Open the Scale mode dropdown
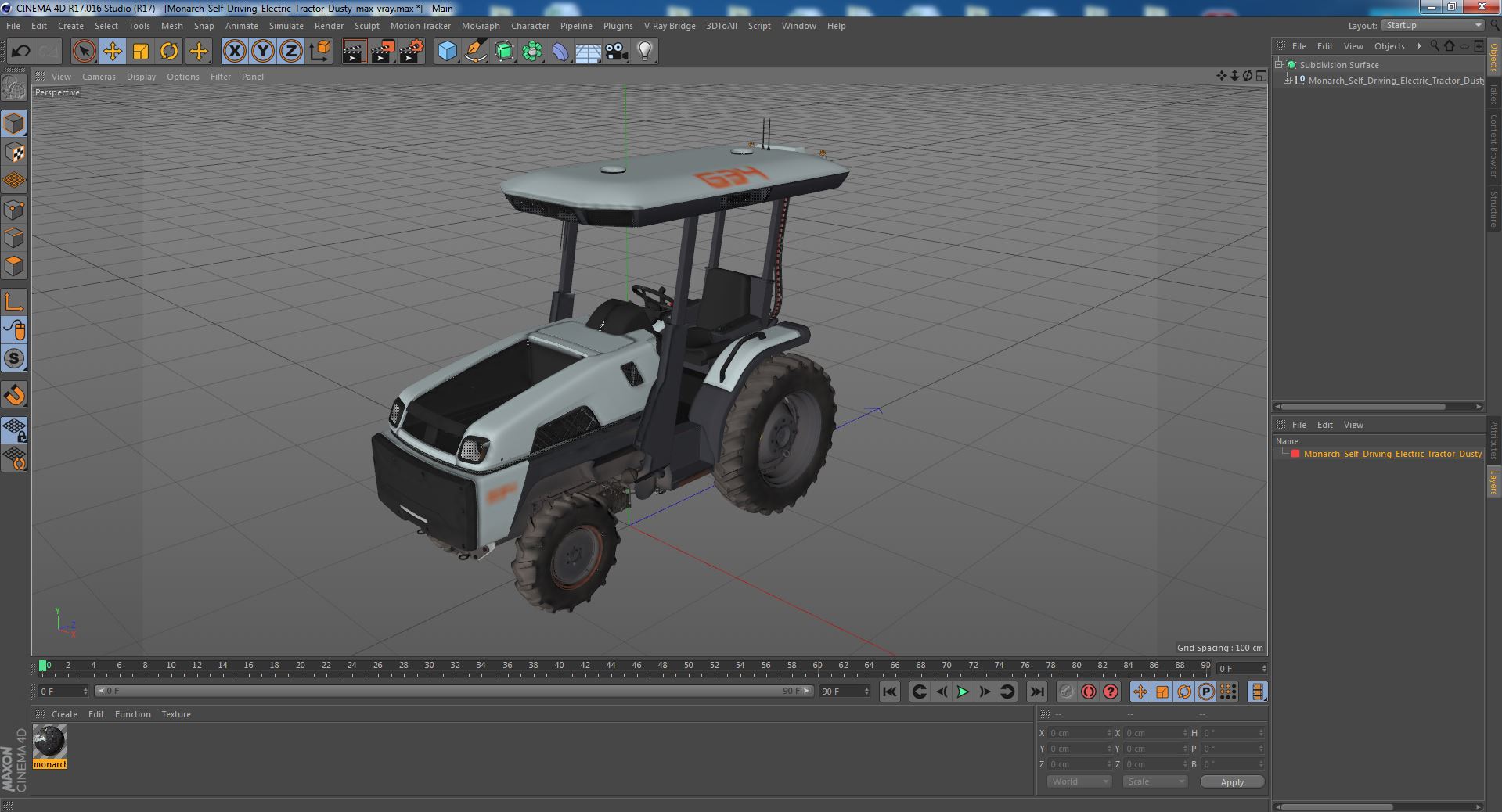 pos(1154,781)
